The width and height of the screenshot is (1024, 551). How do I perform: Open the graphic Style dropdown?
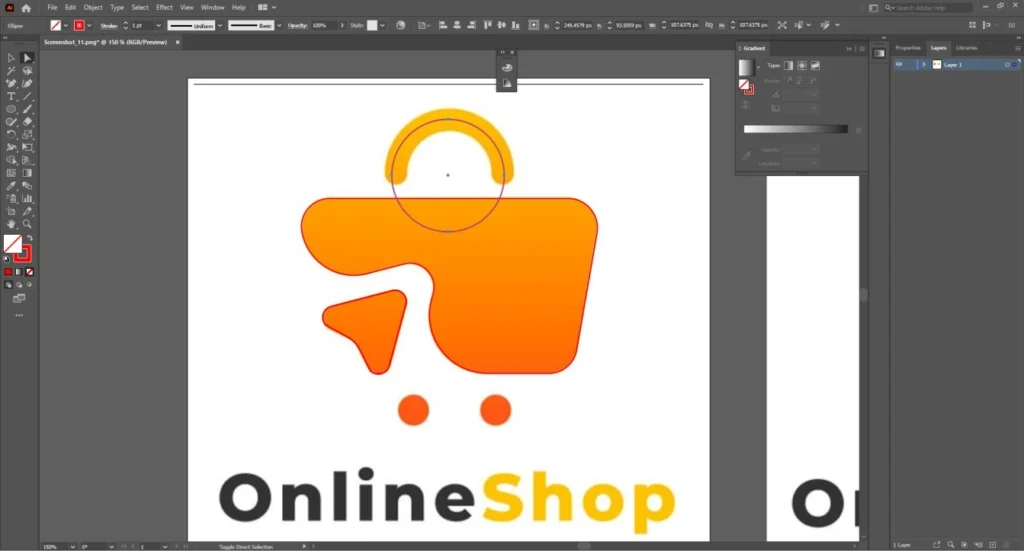tap(382, 25)
